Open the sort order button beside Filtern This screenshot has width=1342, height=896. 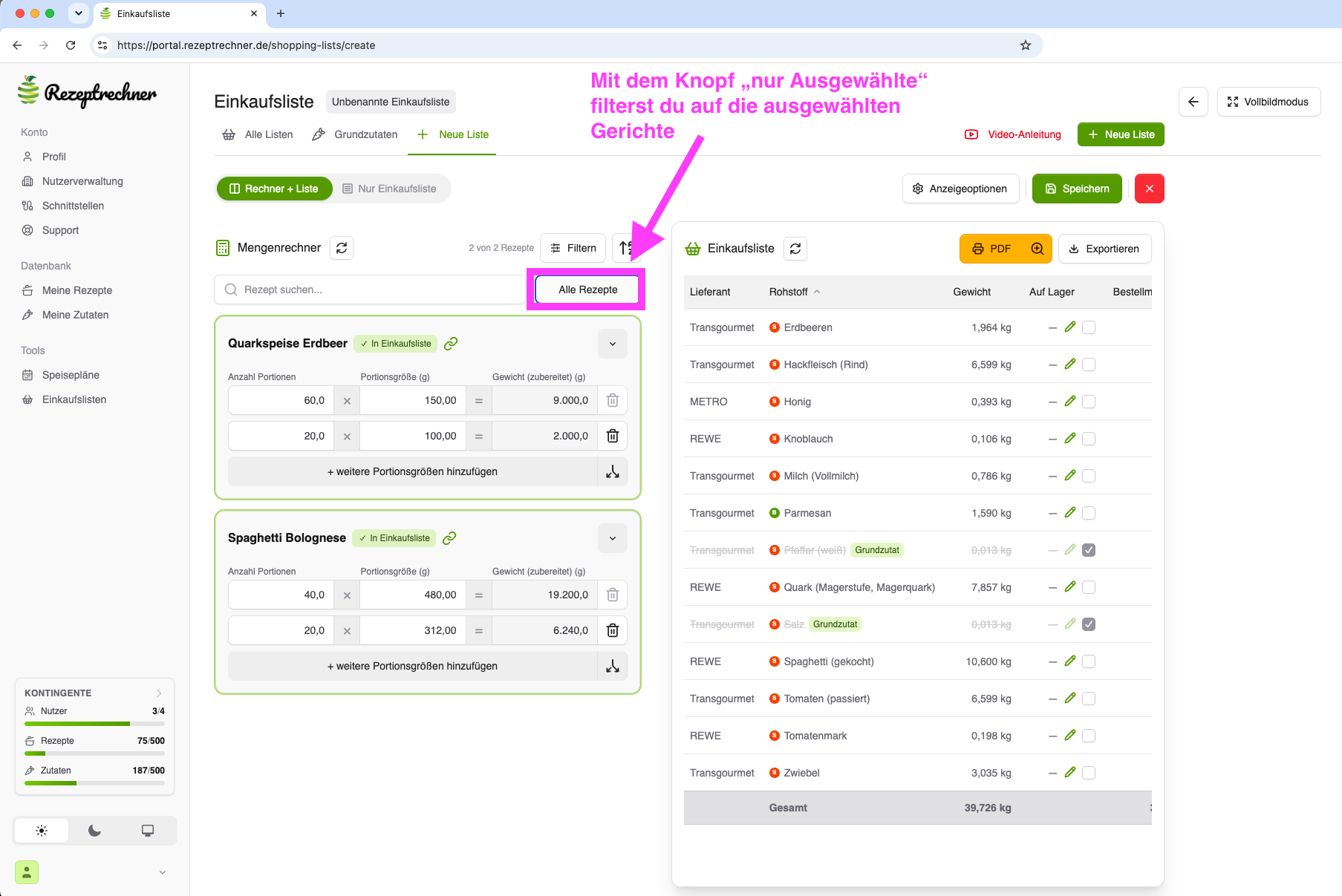point(626,248)
